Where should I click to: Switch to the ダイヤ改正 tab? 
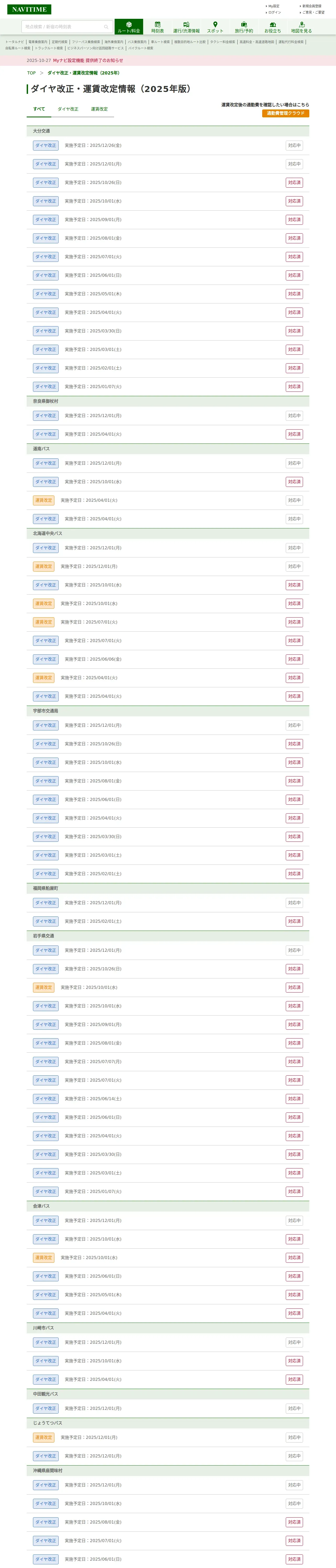[68, 109]
